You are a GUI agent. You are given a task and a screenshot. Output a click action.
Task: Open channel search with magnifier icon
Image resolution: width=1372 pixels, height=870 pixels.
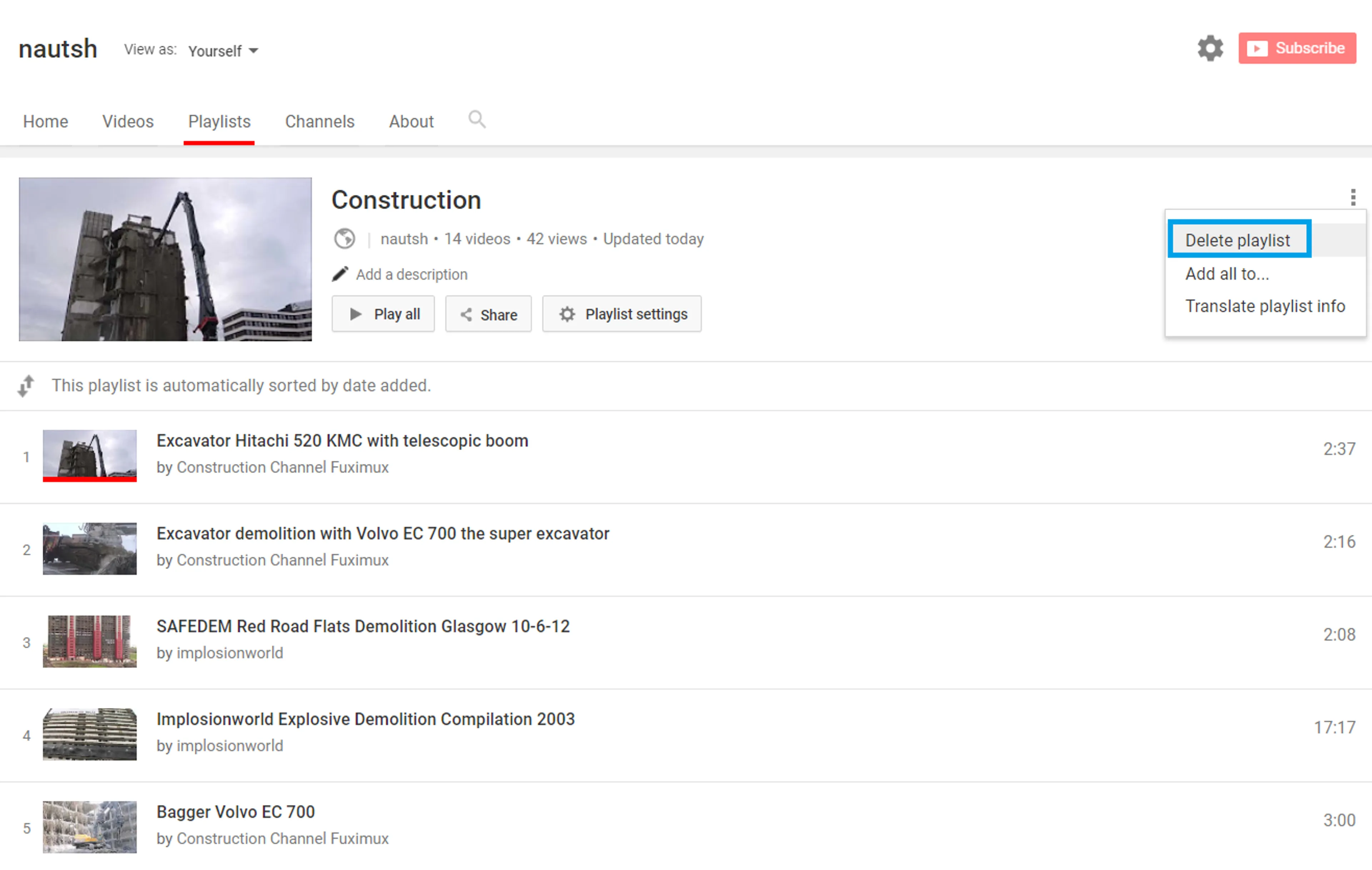(x=477, y=120)
